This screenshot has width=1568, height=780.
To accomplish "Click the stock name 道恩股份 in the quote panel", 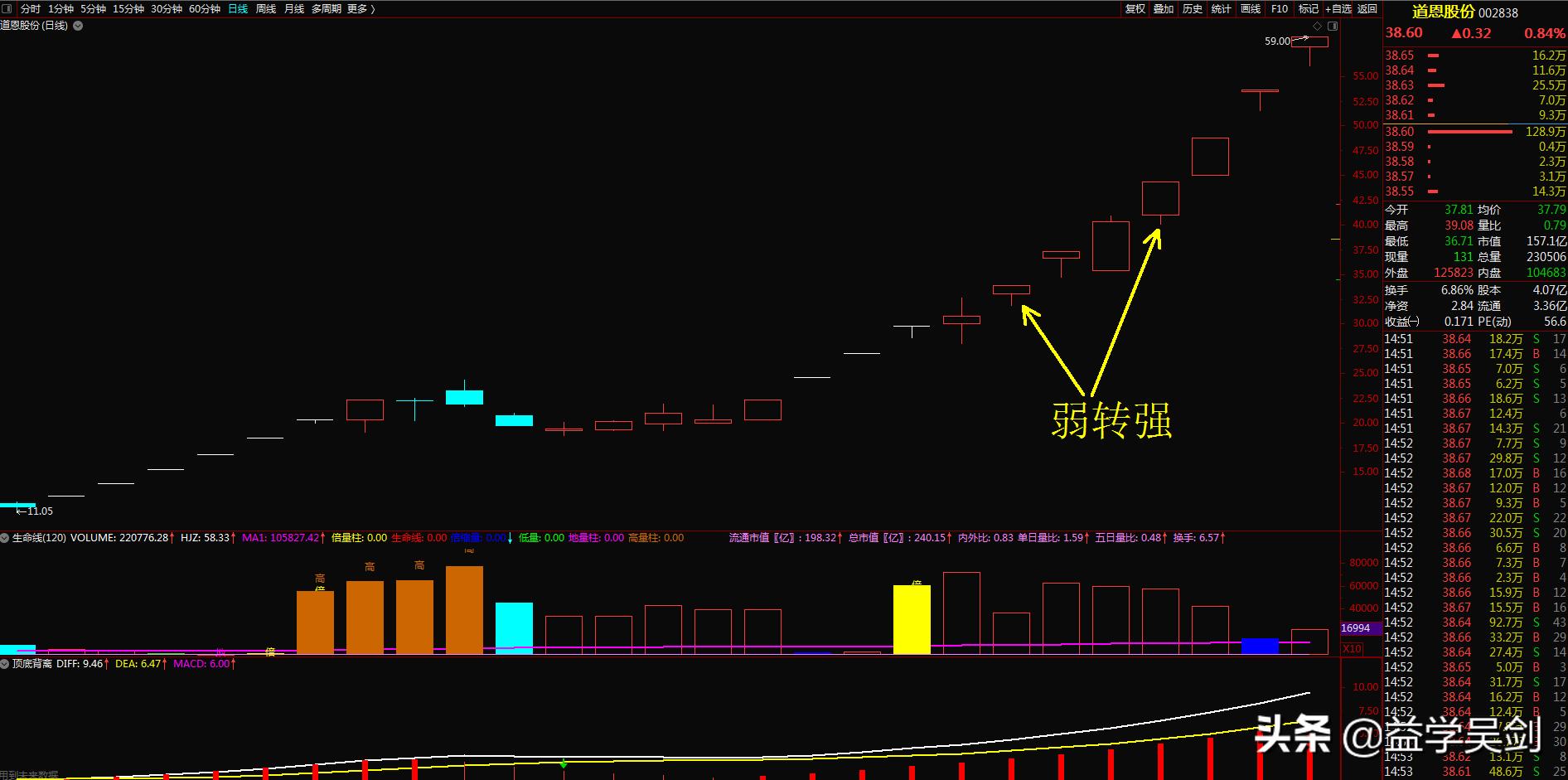I will (1444, 12).
